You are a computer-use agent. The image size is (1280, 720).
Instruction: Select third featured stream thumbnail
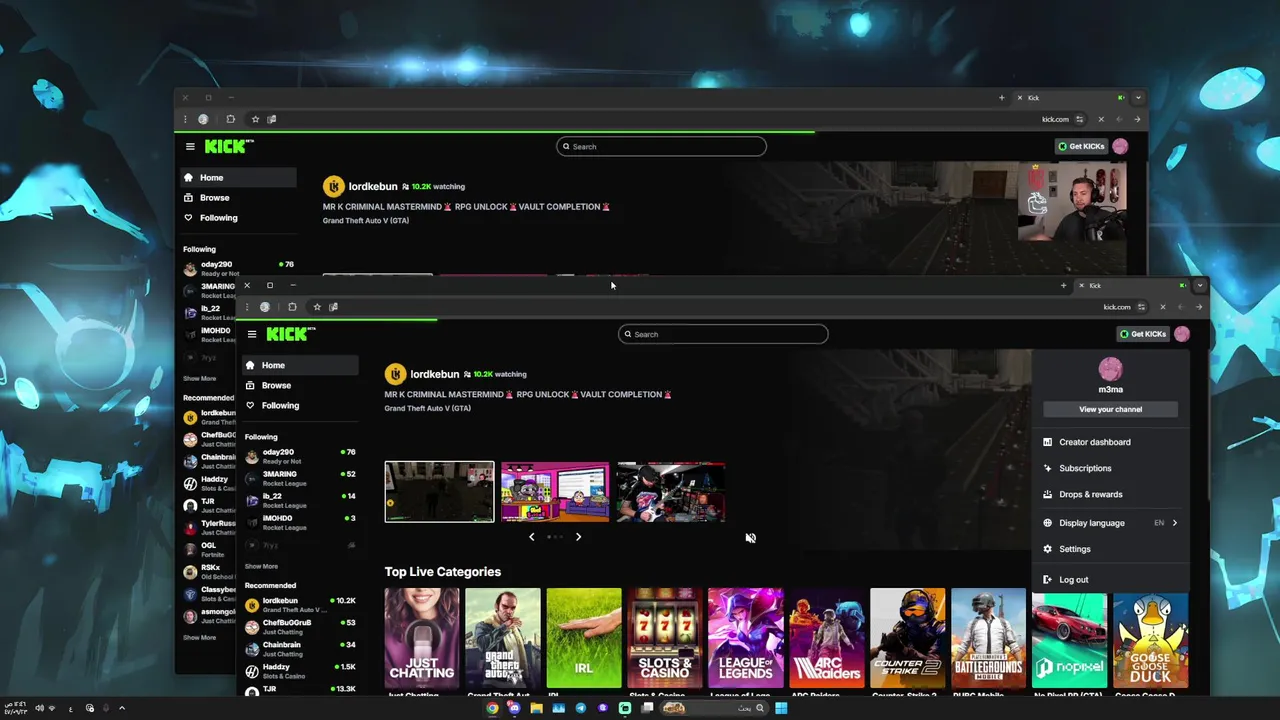point(671,492)
